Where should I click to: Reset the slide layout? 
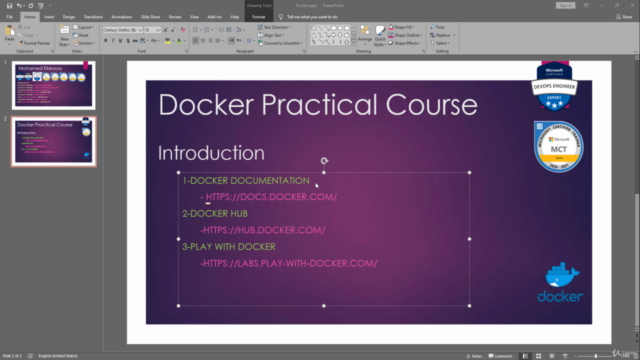pos(81,35)
